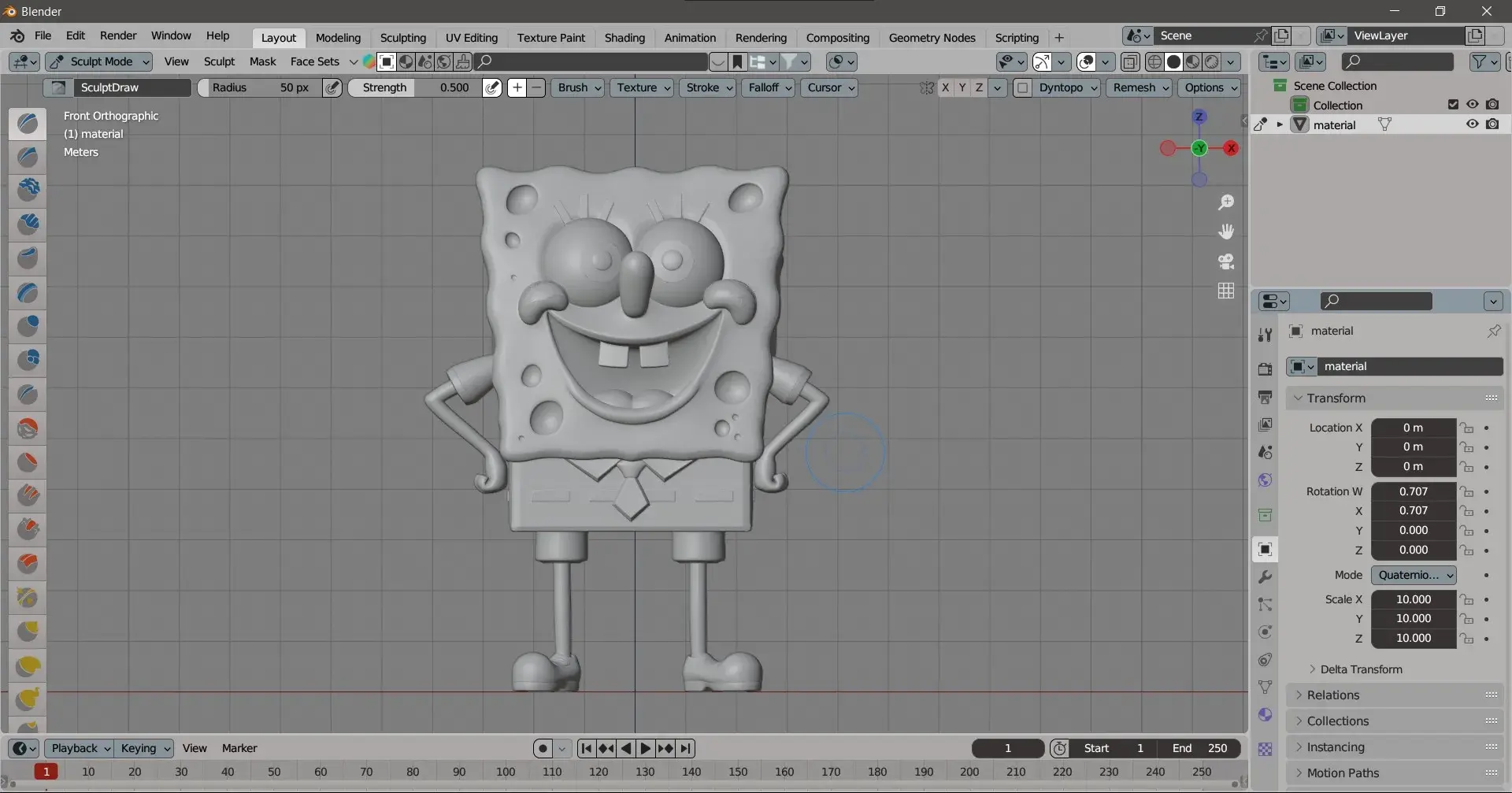The image size is (1512, 793).
Task: Expand the Delta Transform subpanel
Action: [x=1360, y=669]
